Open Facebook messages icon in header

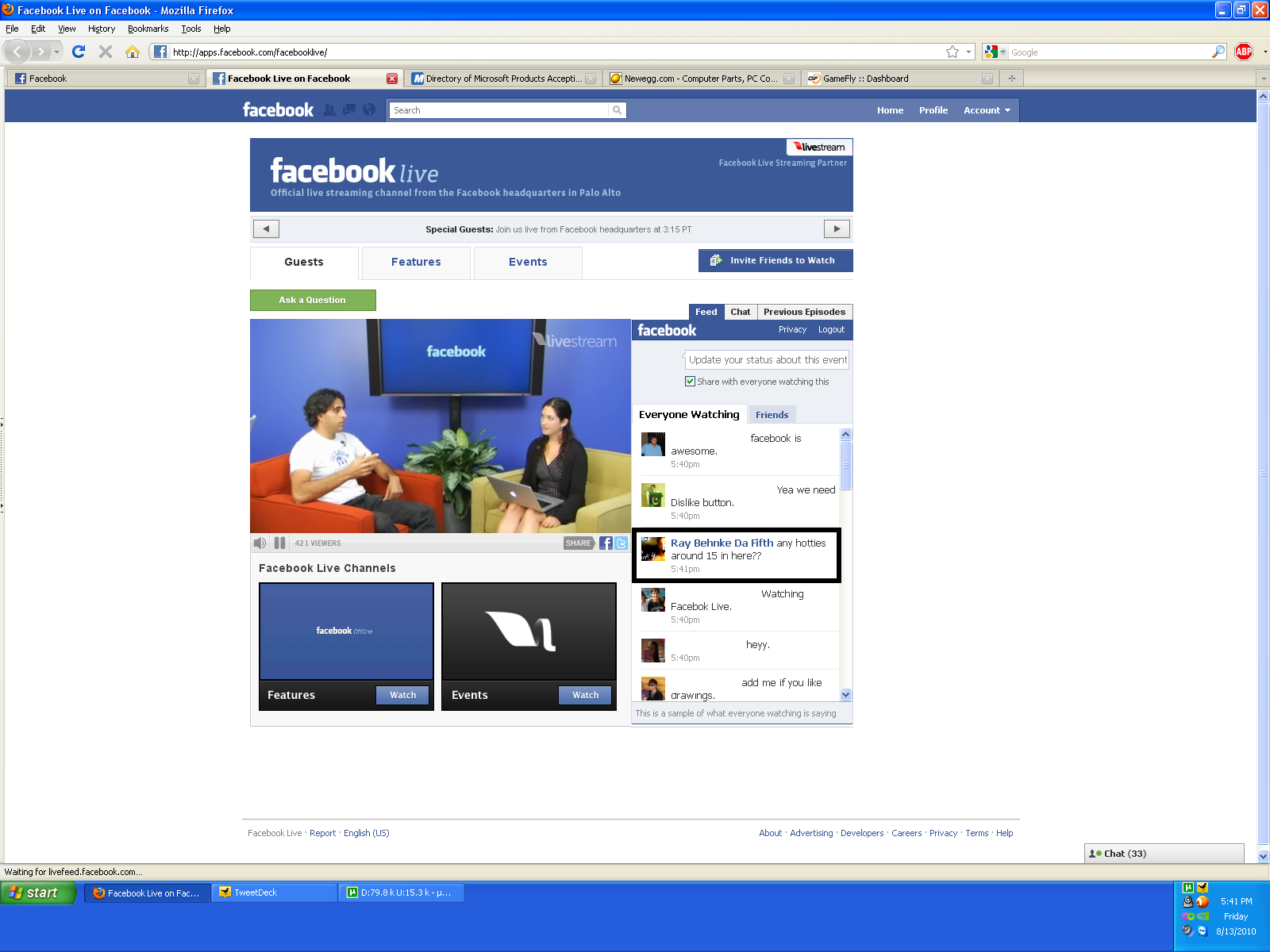tap(349, 109)
